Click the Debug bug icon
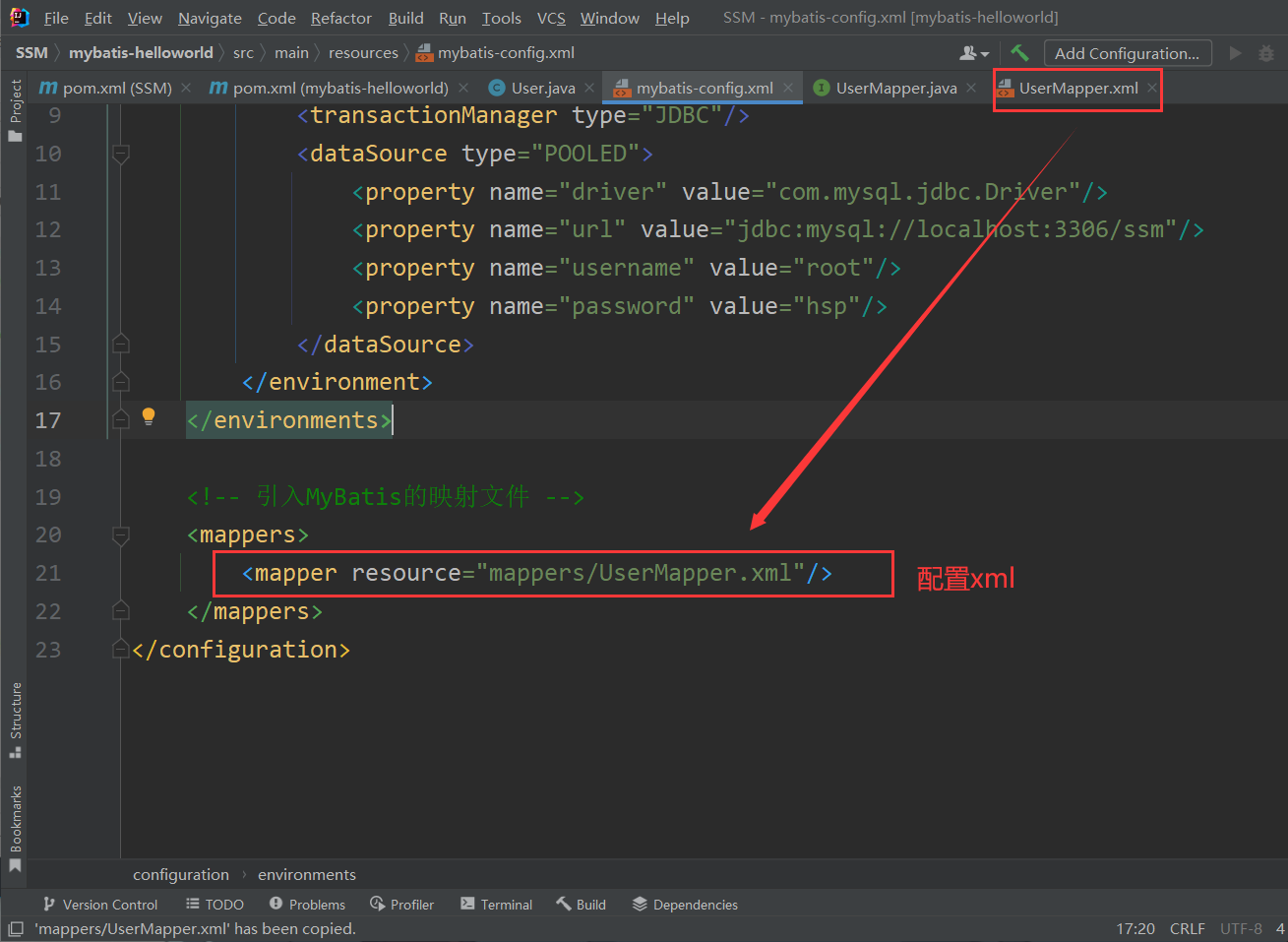The image size is (1288, 942). point(1266,53)
